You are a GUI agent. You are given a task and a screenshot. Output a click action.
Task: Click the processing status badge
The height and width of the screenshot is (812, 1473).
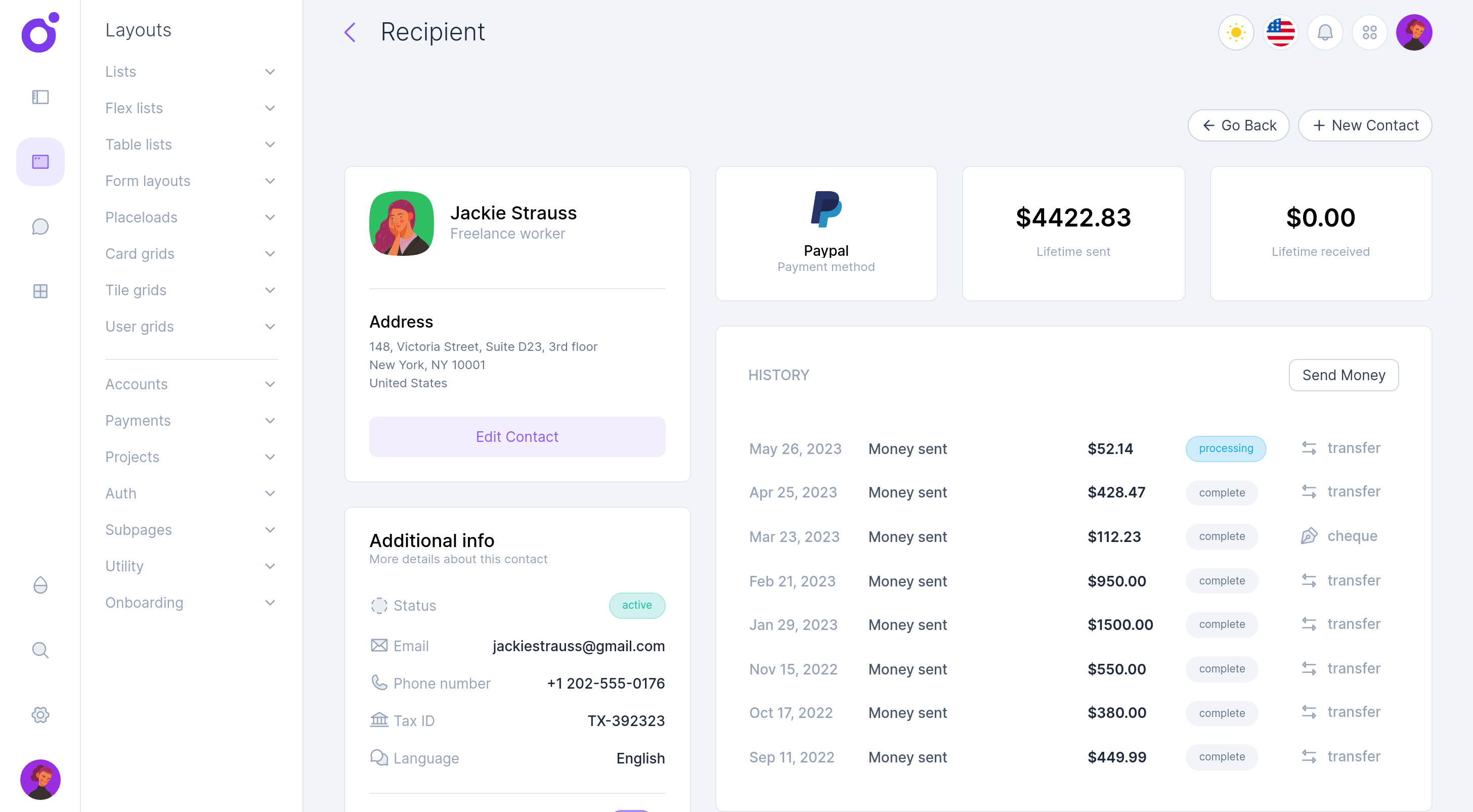click(x=1226, y=448)
